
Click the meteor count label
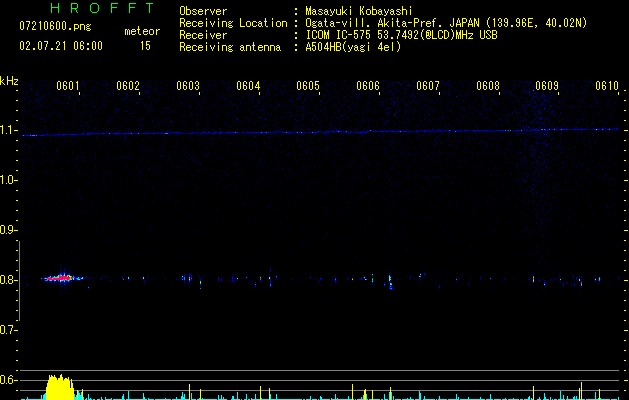(x=142, y=31)
